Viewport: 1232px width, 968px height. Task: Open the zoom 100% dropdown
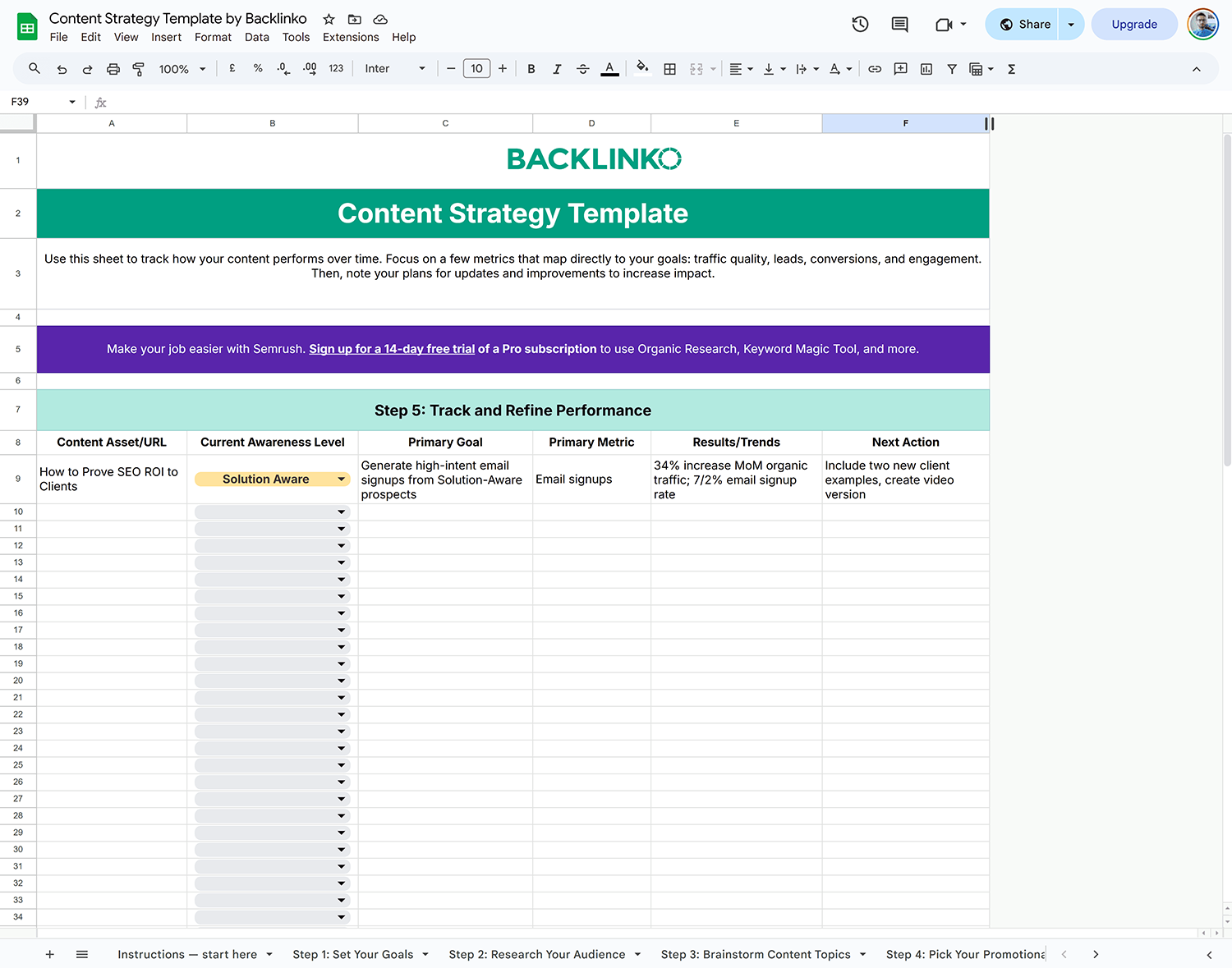(x=182, y=70)
